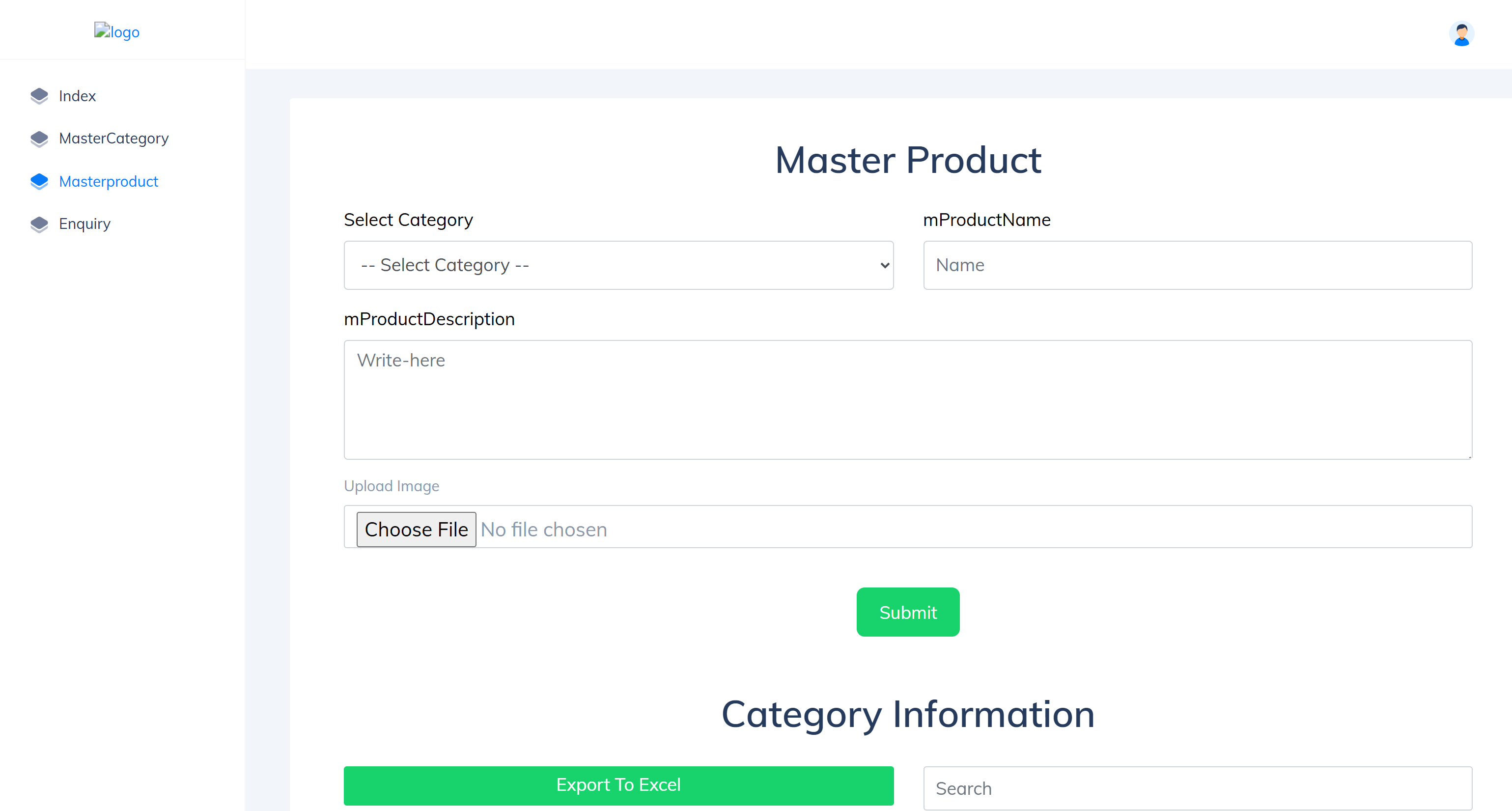The image size is (1512, 811).
Task: Navigate to the Index page
Action: [x=77, y=96]
